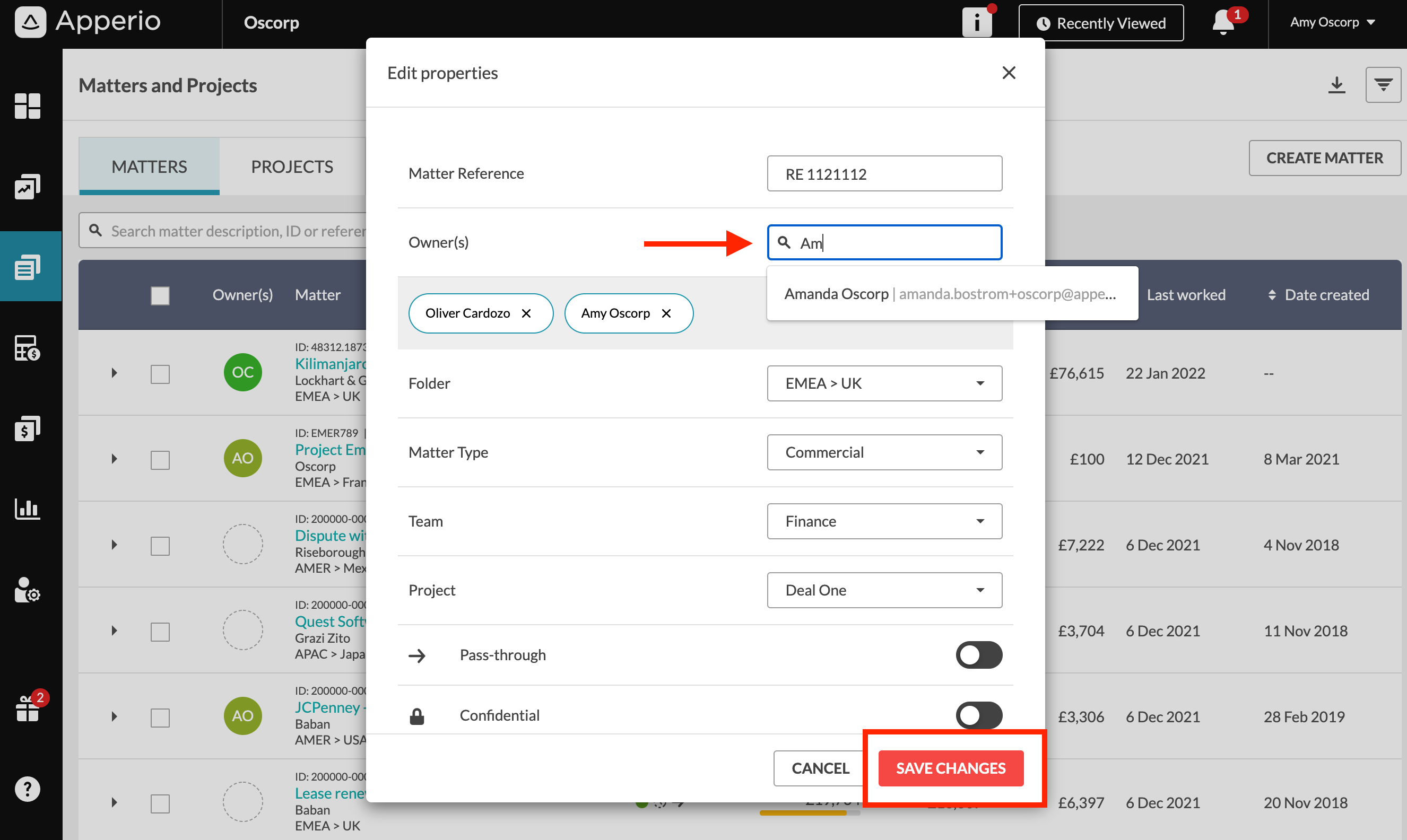Open the Project dropdown showing Deal One
1407x840 pixels.
point(884,590)
